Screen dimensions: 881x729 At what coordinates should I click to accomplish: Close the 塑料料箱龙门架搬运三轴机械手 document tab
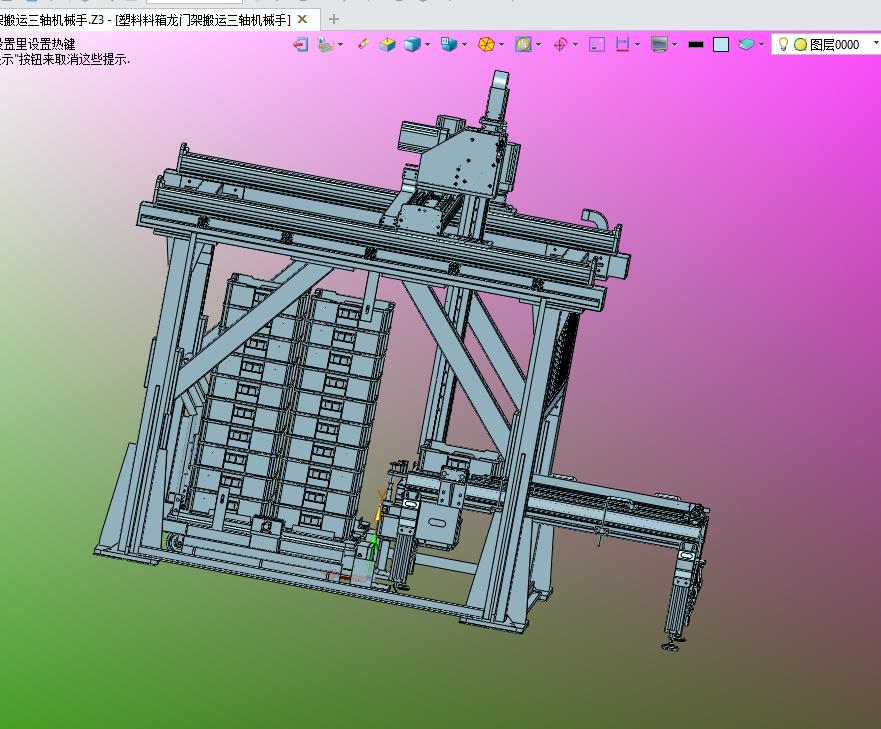[302, 20]
